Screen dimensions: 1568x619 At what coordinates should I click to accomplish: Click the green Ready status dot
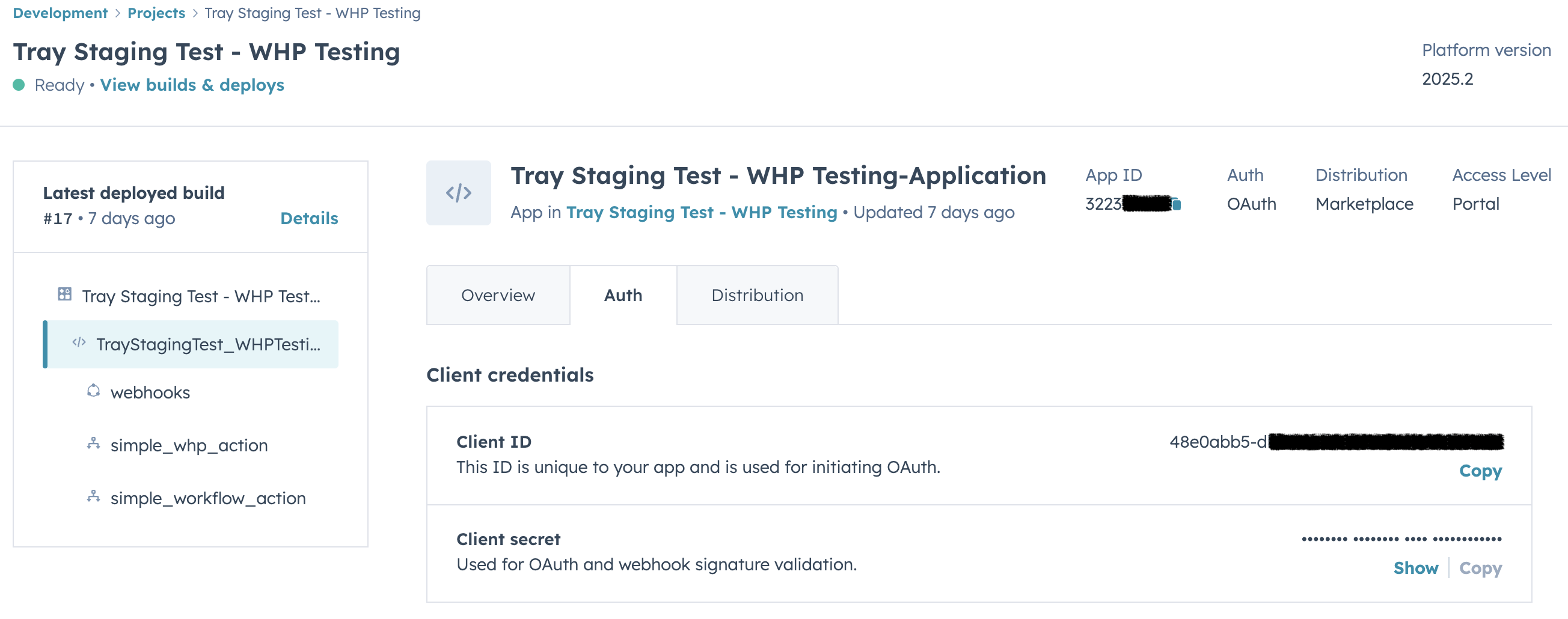(19, 85)
